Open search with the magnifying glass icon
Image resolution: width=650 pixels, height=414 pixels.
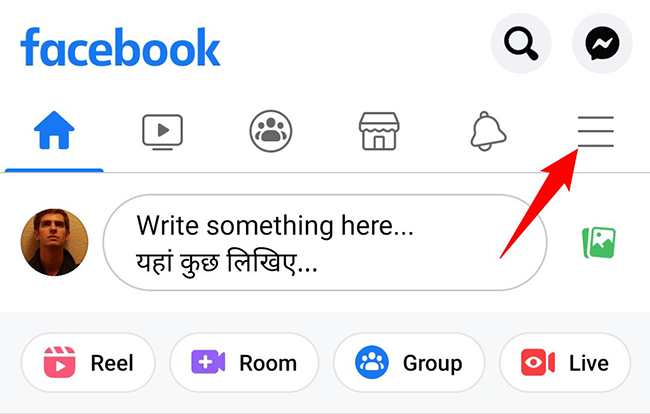click(521, 43)
